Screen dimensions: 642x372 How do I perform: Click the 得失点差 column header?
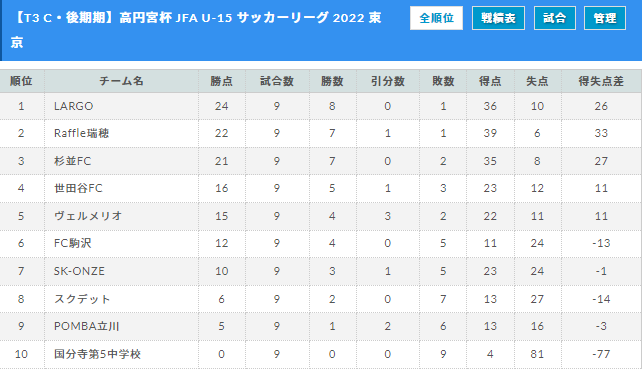(x=601, y=81)
